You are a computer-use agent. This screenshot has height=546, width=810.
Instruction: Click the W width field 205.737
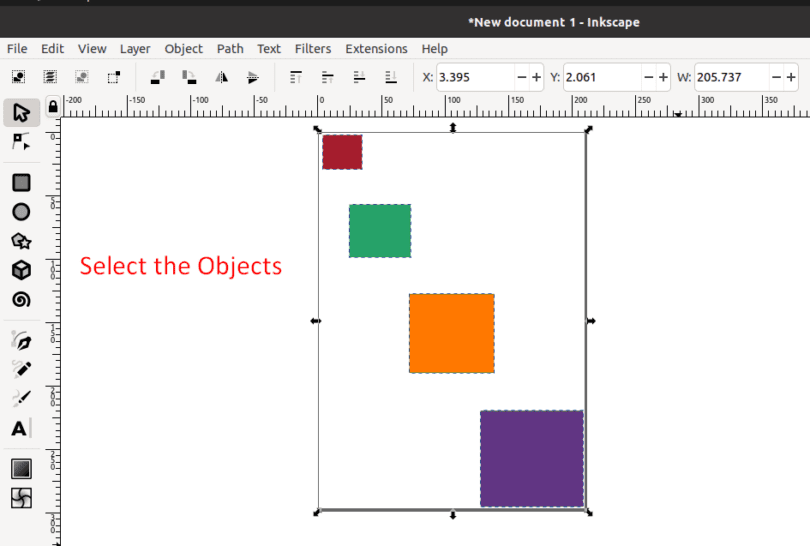click(x=731, y=77)
